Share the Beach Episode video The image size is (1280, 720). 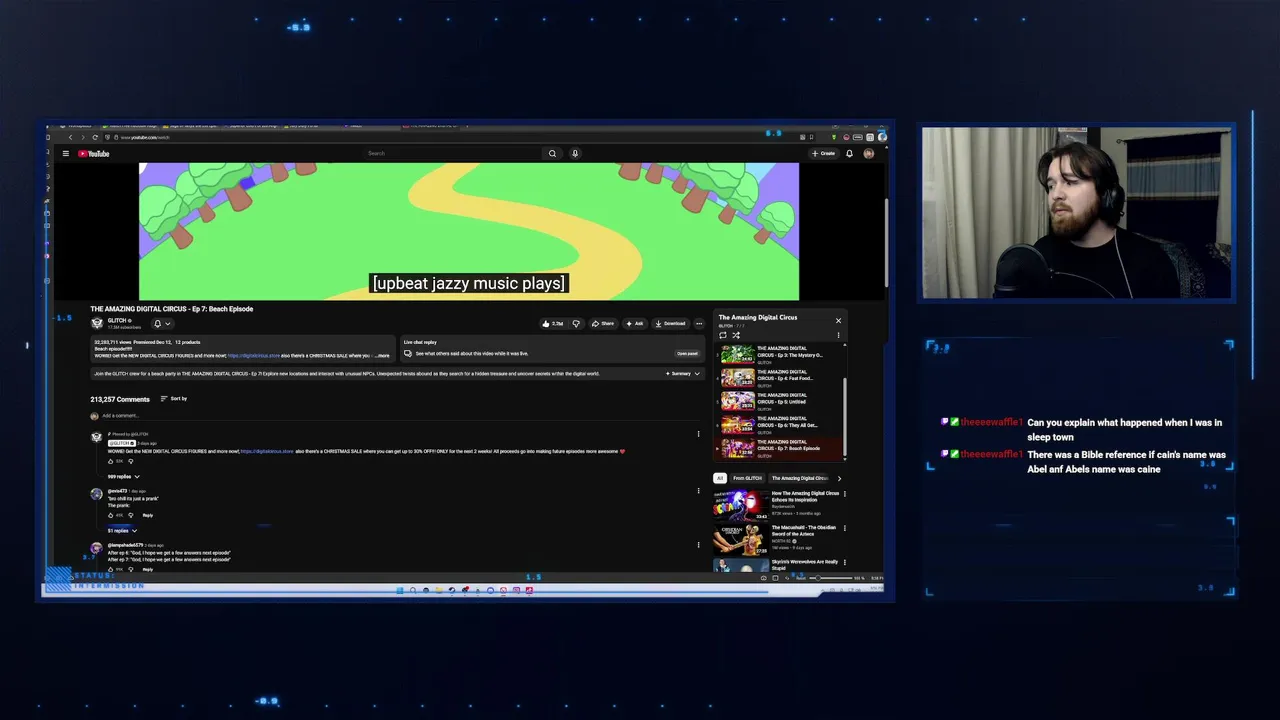602,324
